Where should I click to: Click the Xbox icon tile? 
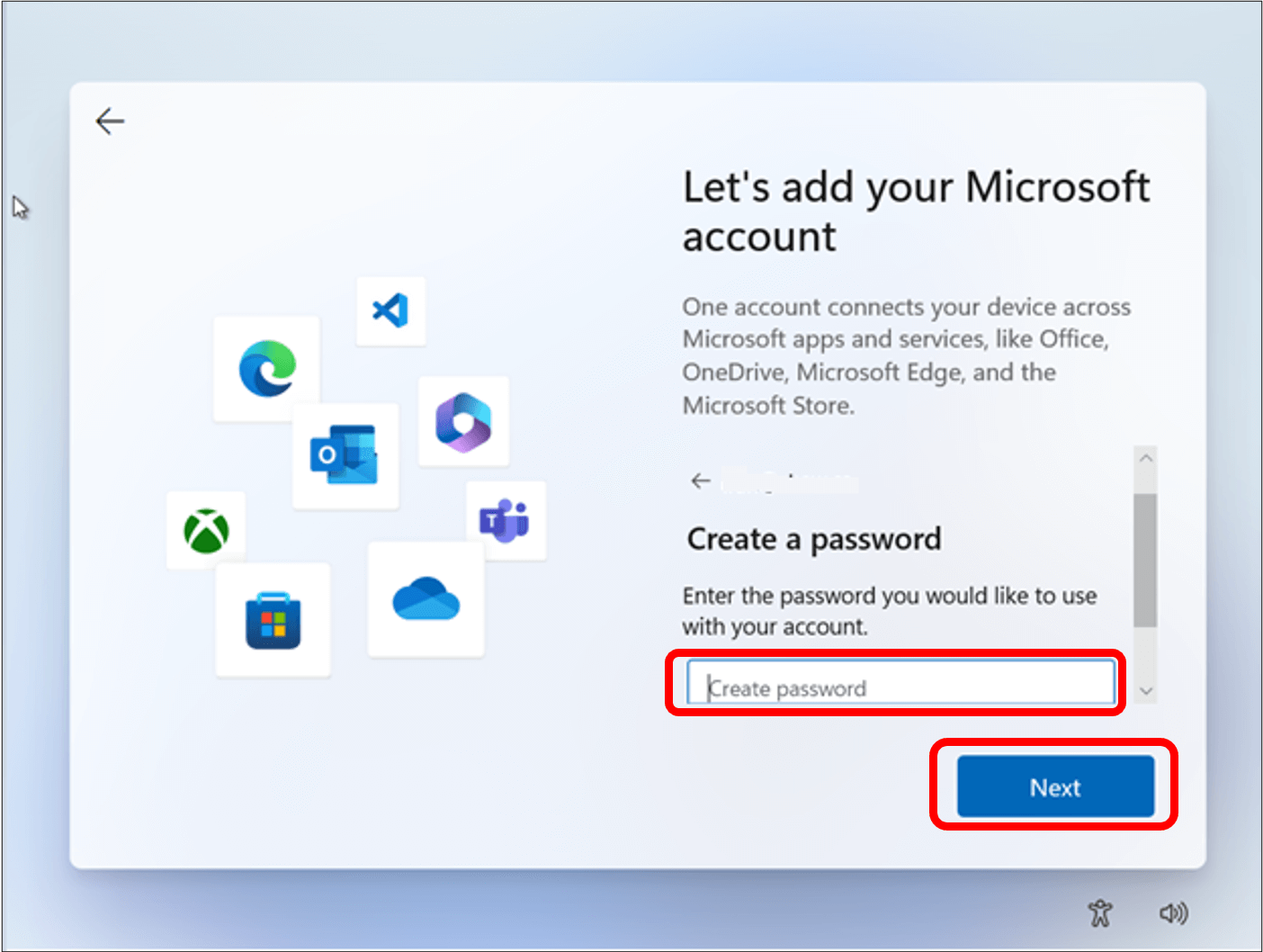coord(206,530)
